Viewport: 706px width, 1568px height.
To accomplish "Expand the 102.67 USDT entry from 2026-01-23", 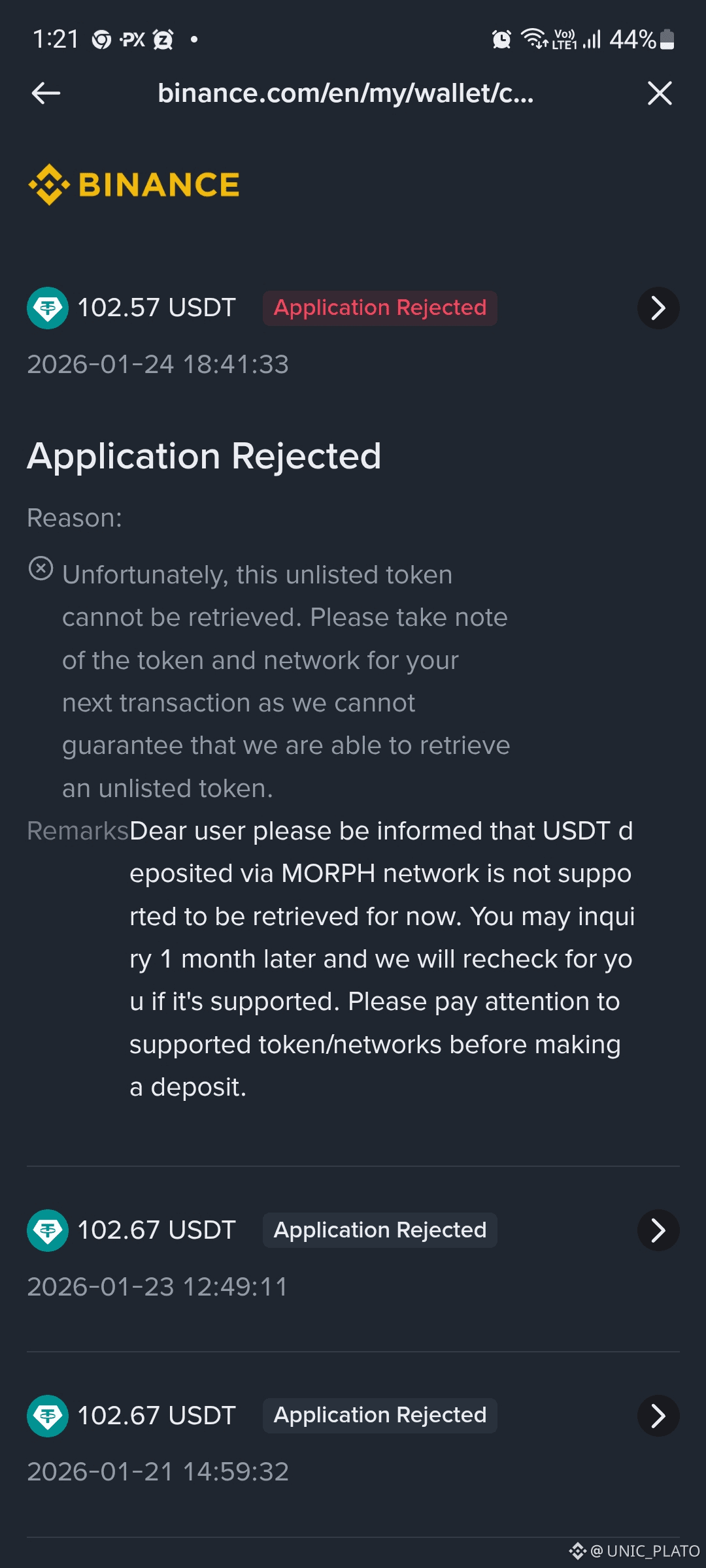I will [658, 1230].
